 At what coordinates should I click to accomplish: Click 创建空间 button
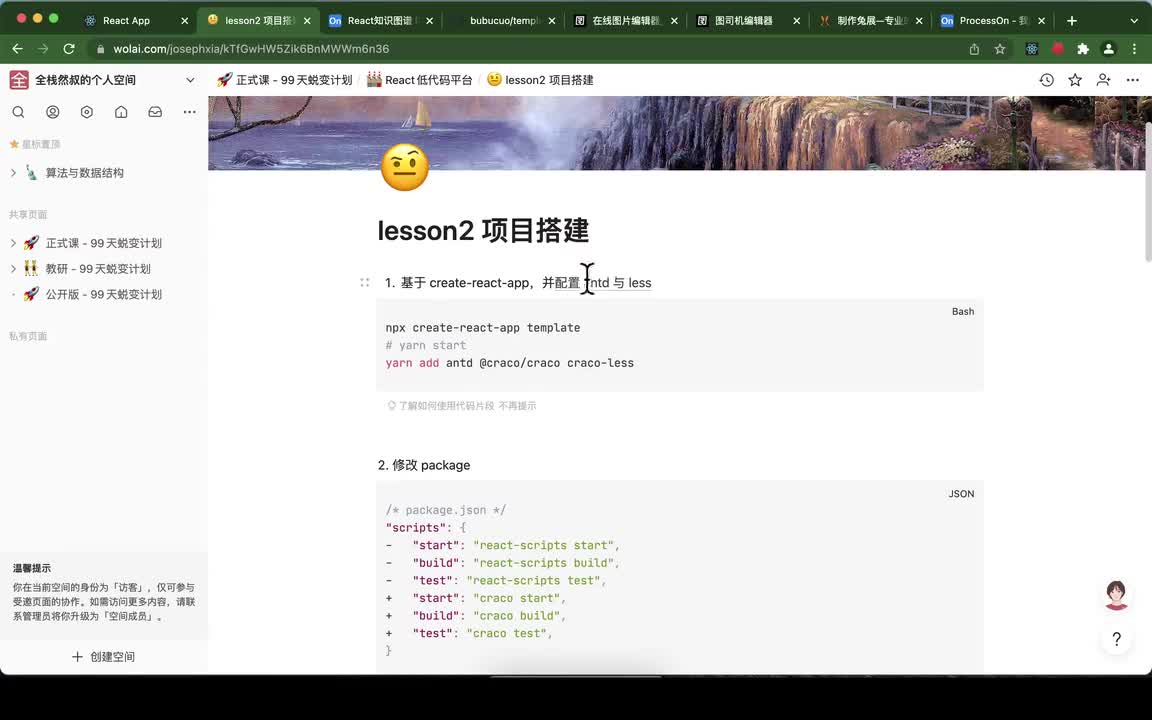click(103, 657)
